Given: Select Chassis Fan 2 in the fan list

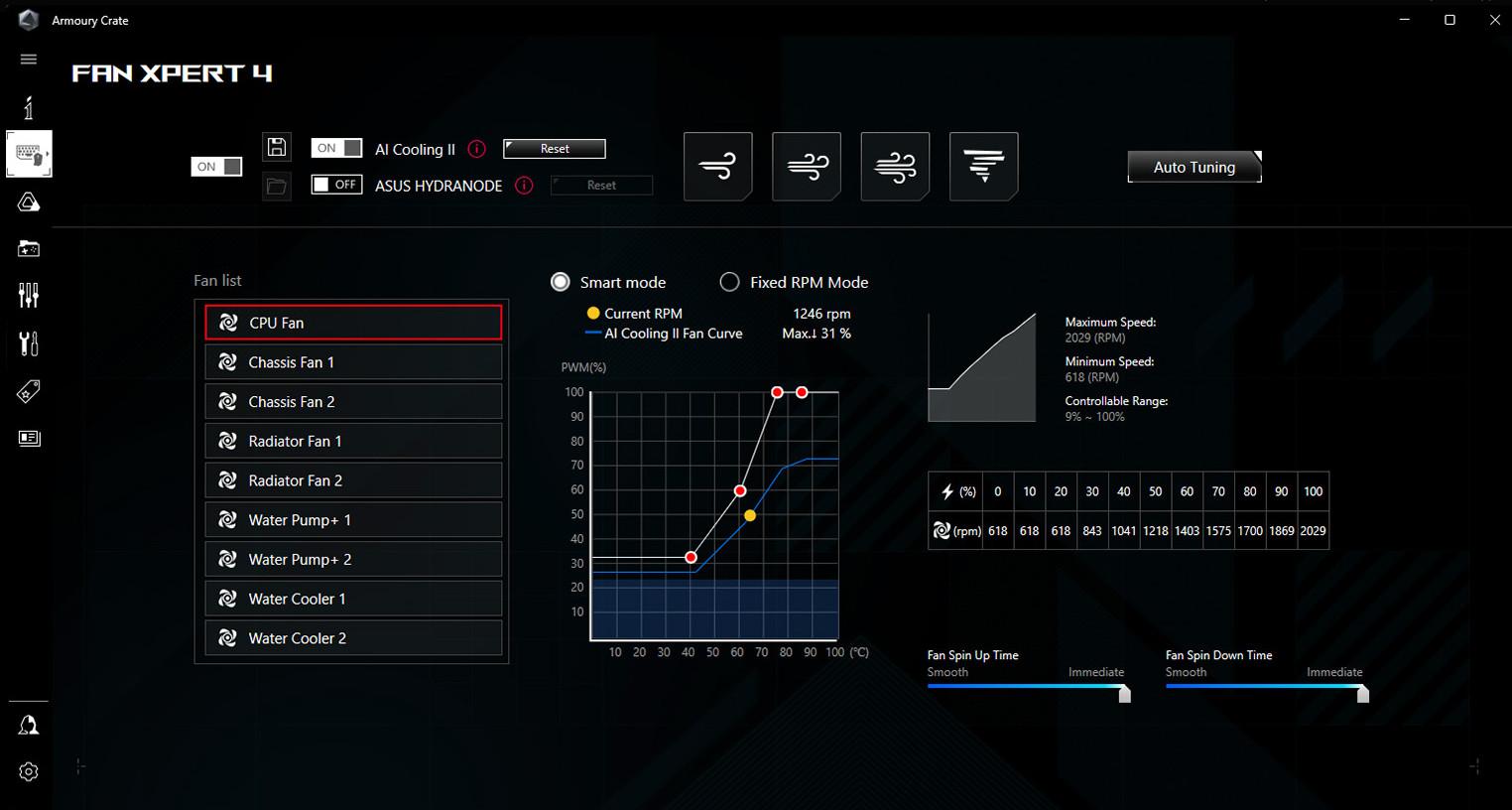Looking at the screenshot, I should [353, 402].
